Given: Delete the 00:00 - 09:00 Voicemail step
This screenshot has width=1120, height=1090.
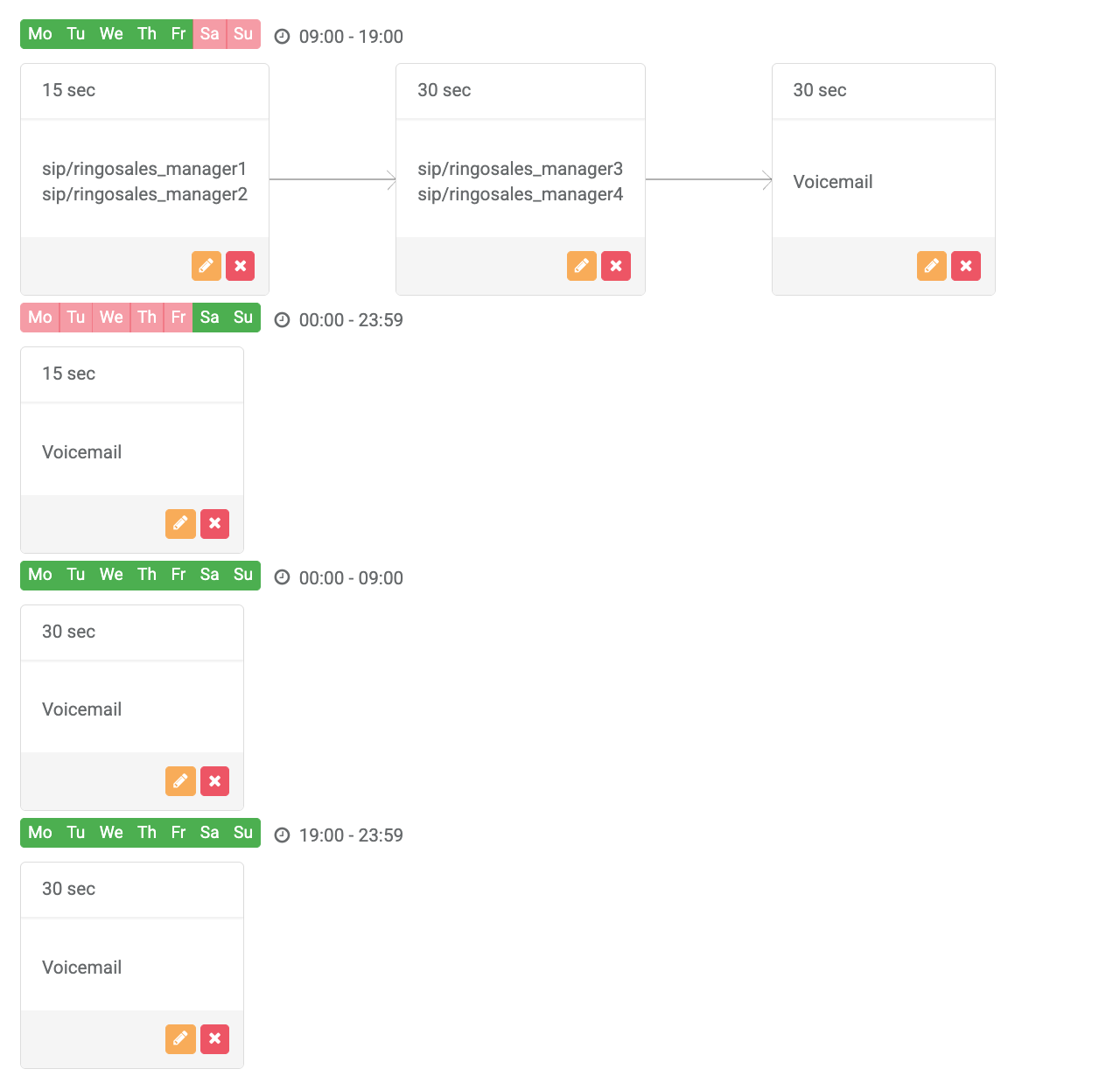Looking at the screenshot, I should [214, 781].
